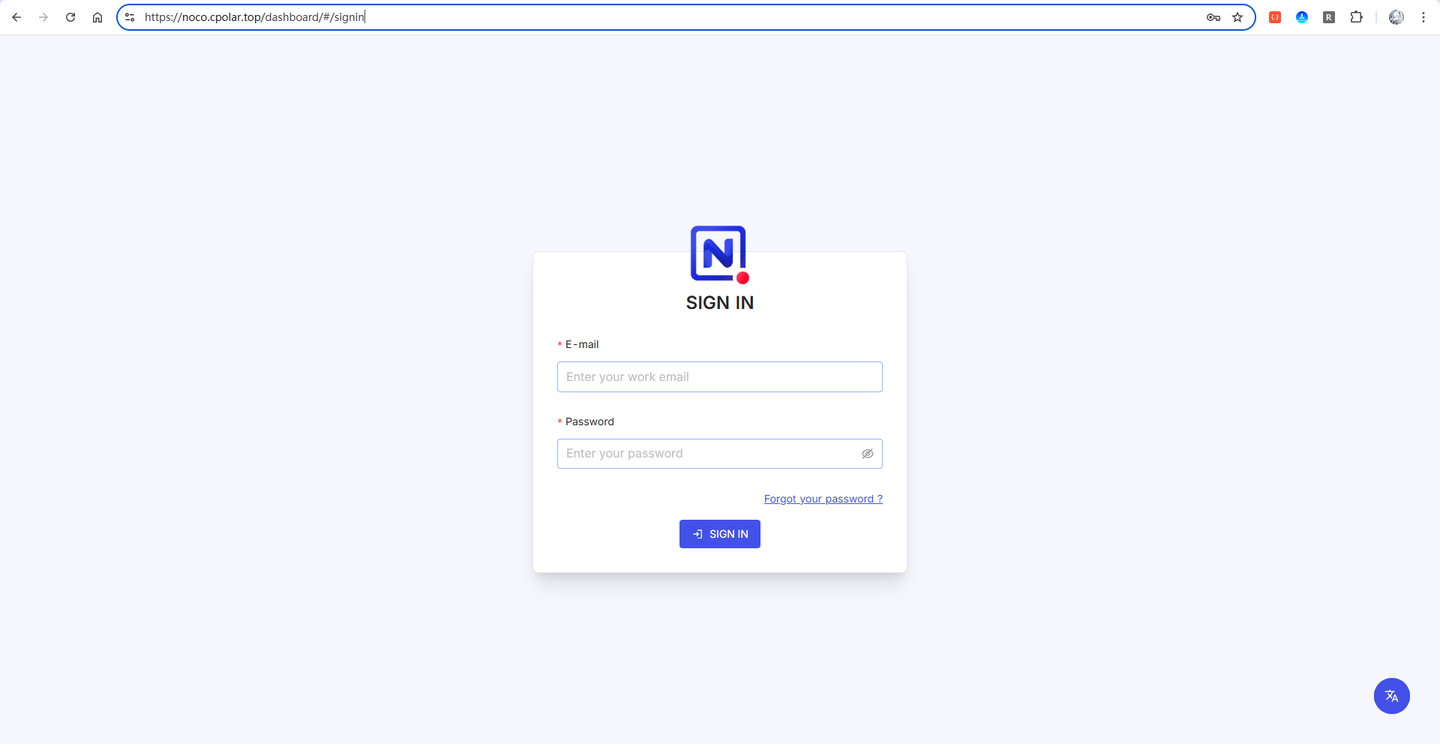Open the language switcher at bottom right
The width and height of the screenshot is (1440, 744).
click(1391, 696)
